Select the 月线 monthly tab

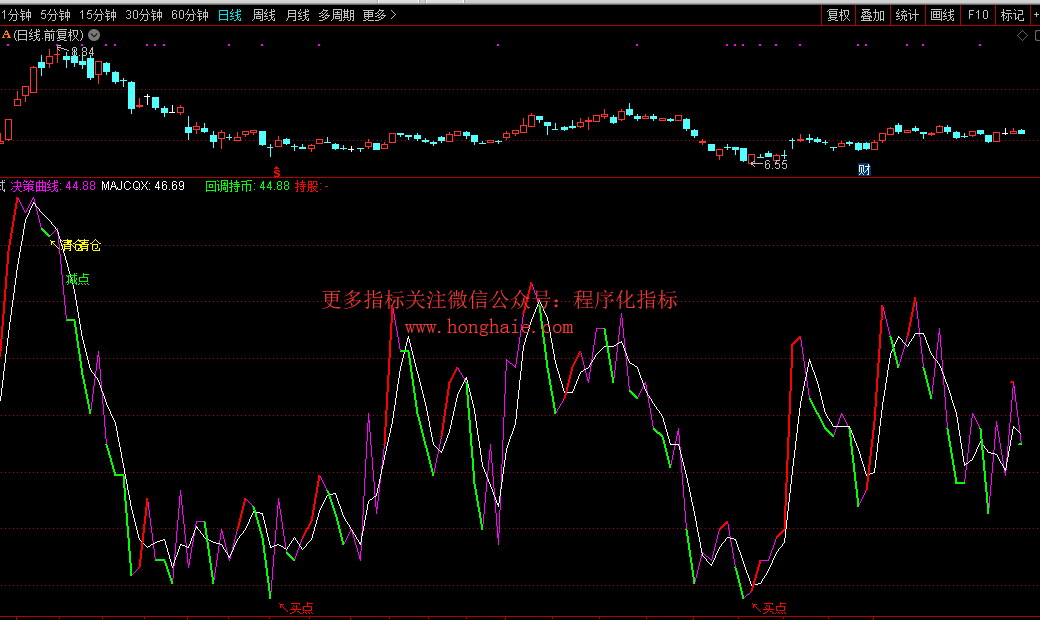click(x=297, y=15)
